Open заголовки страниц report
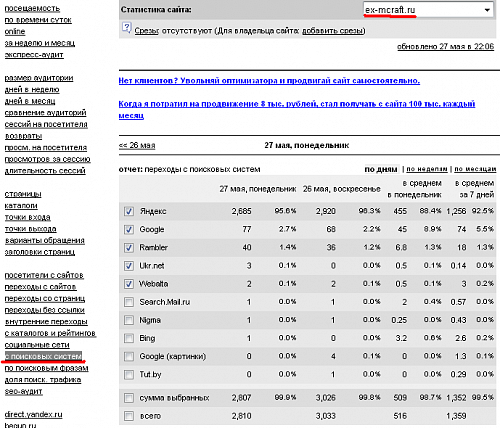The width and height of the screenshot is (500, 428). [x=40, y=252]
